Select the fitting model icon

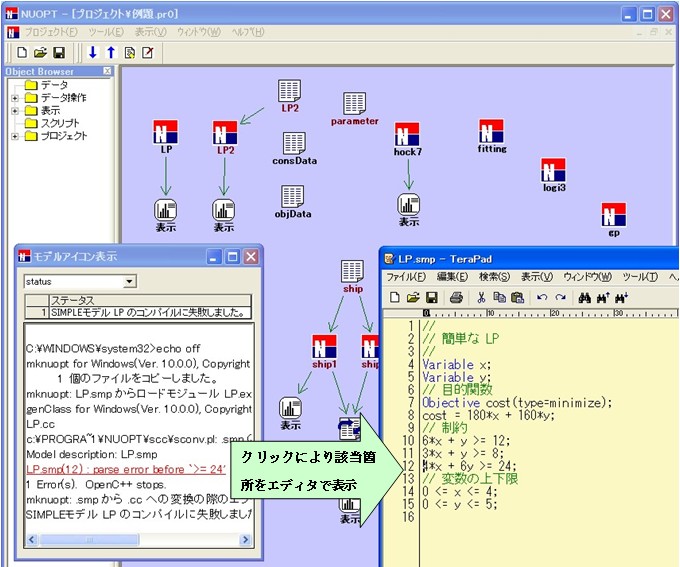(x=491, y=131)
